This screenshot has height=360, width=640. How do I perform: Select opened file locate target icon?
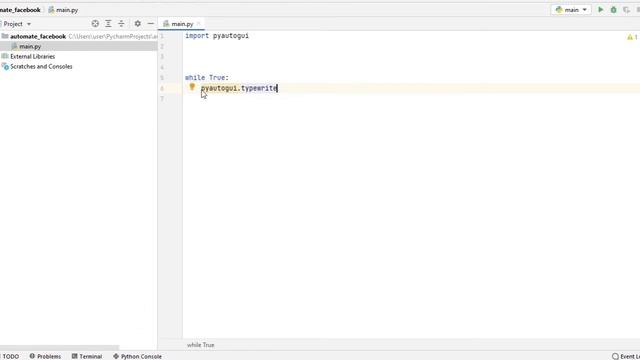(x=95, y=24)
